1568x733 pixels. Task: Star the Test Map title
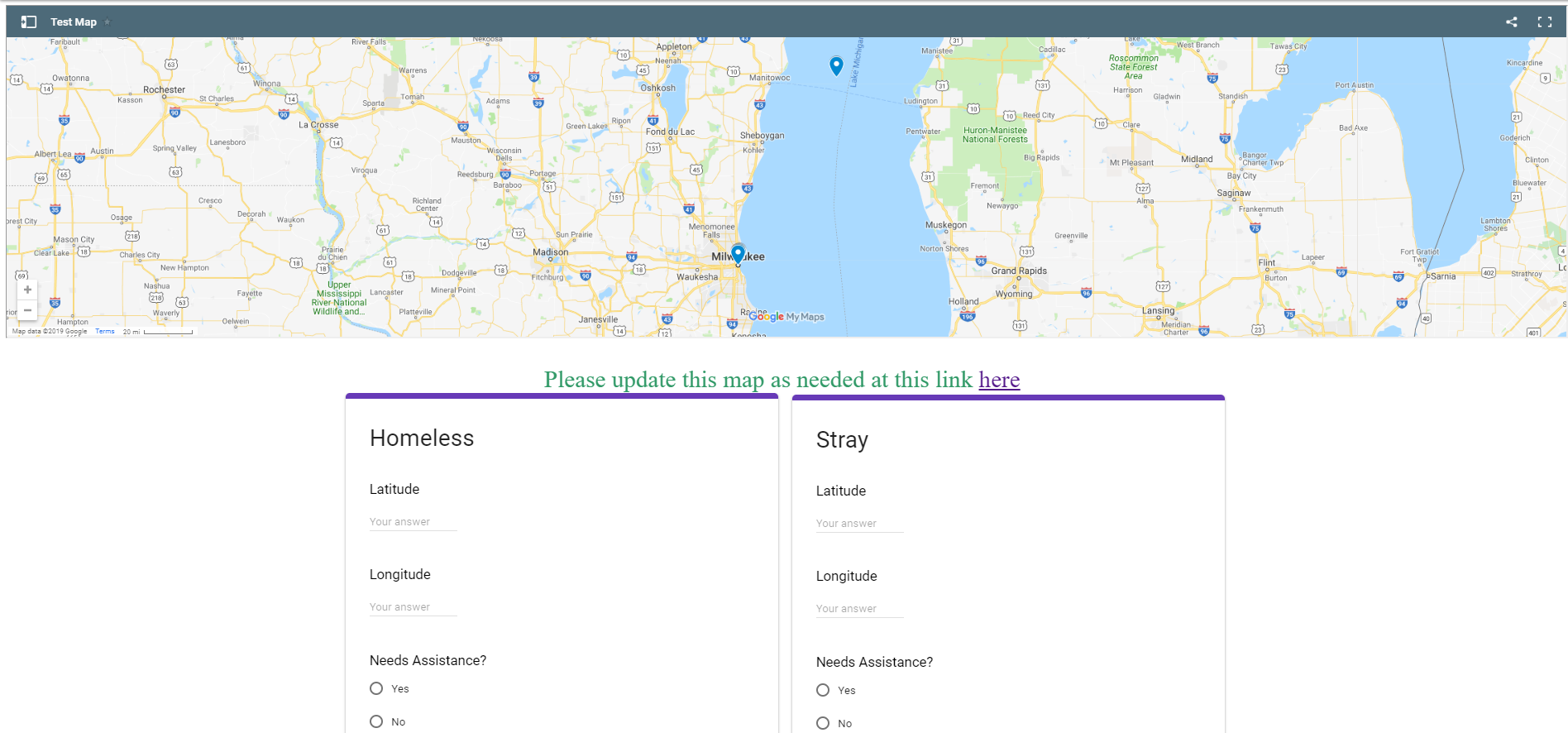(x=108, y=22)
